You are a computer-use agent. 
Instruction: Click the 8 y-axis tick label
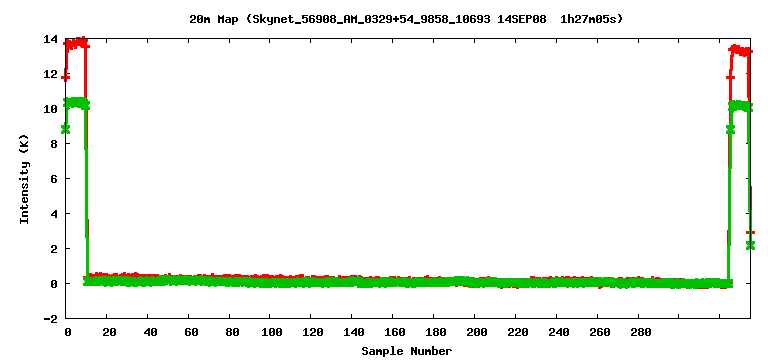[55, 144]
